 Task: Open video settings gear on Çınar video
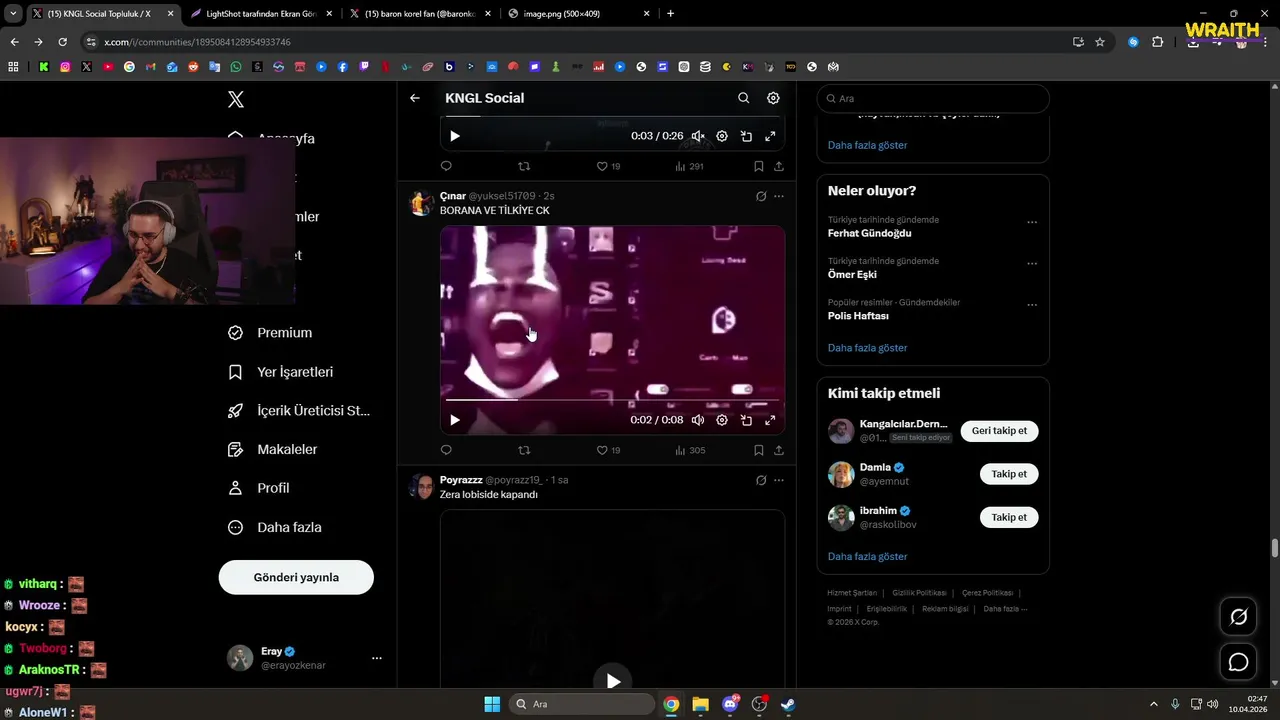722,420
